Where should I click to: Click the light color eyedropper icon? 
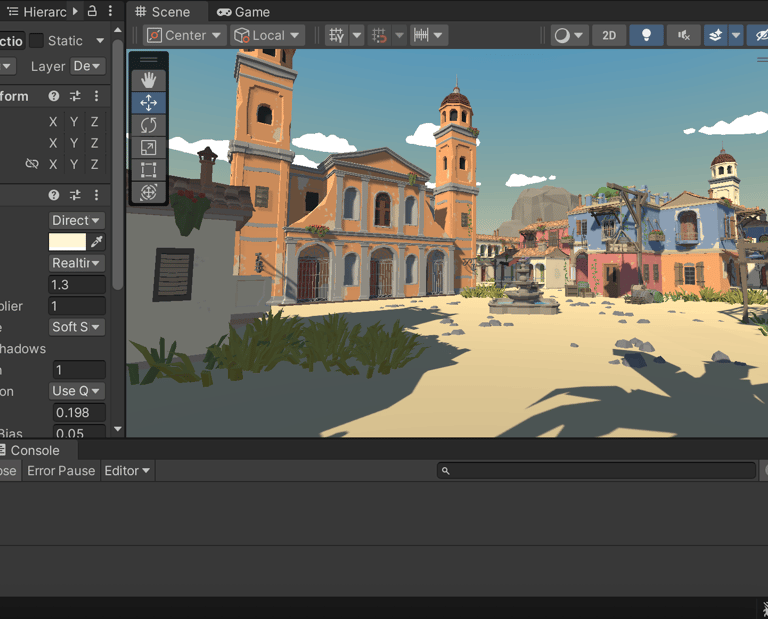97,242
